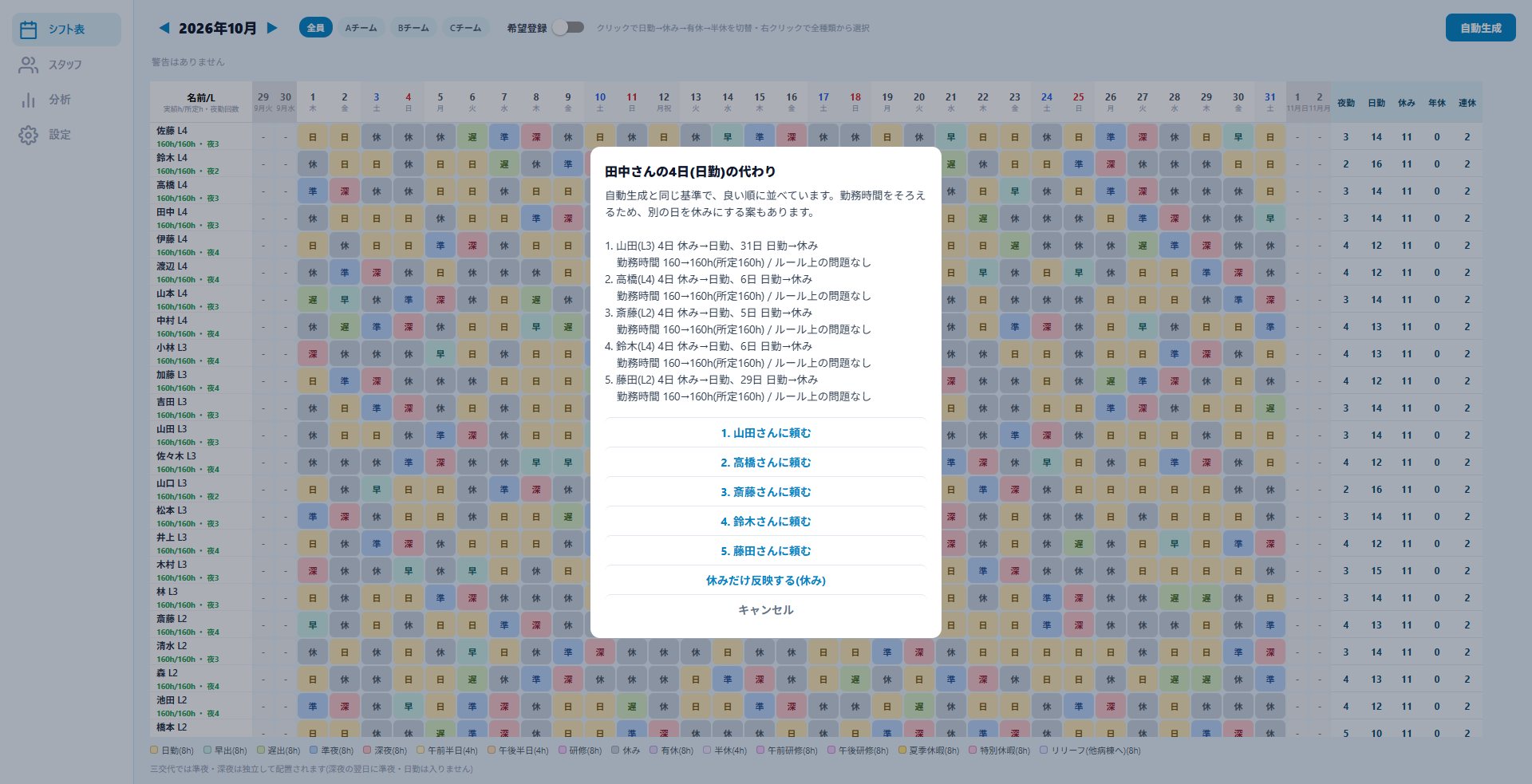Select the Bチーム filter tab
This screenshot has height=784, width=1532.
pos(413,28)
